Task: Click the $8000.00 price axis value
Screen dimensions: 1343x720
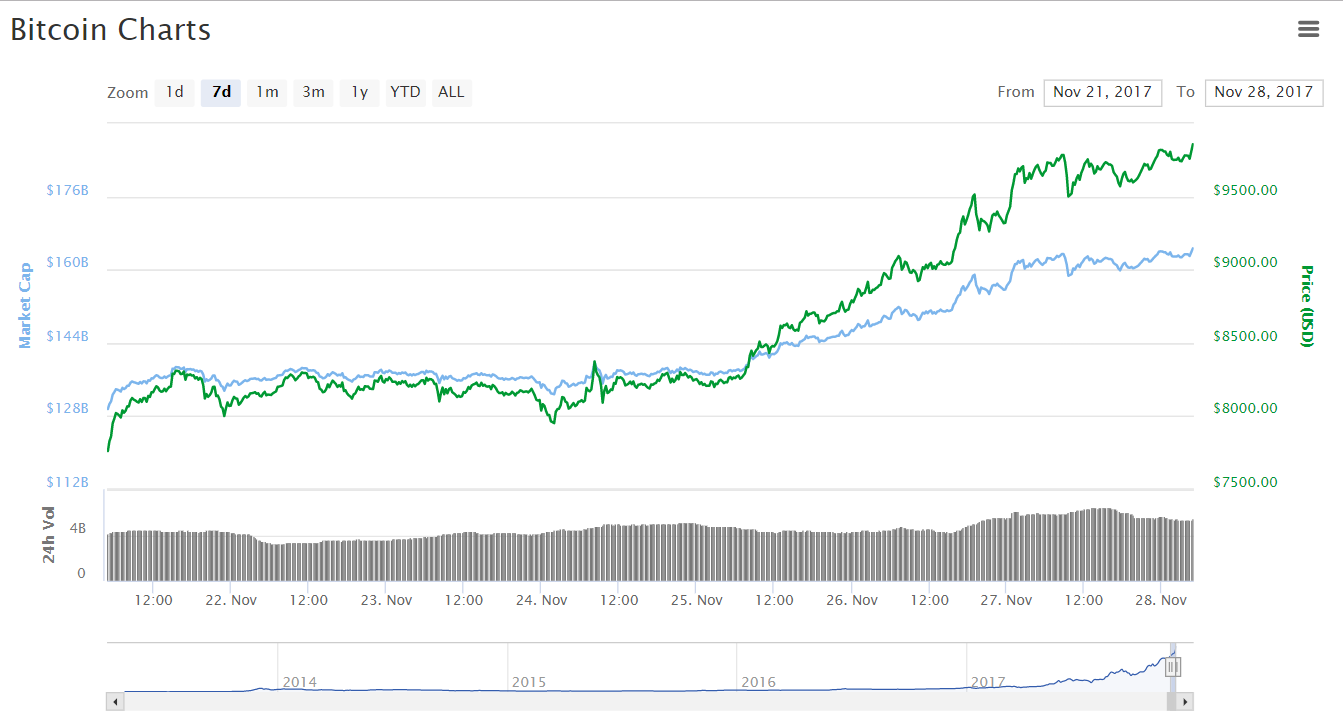Action: [x=1245, y=408]
